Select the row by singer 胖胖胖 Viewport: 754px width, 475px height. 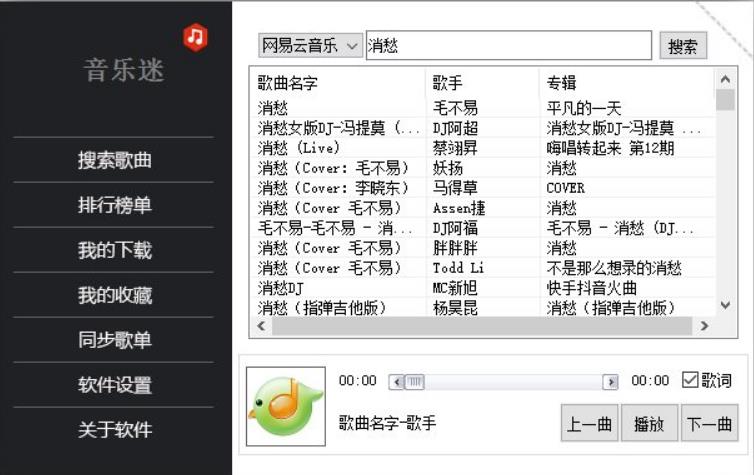(x=483, y=248)
